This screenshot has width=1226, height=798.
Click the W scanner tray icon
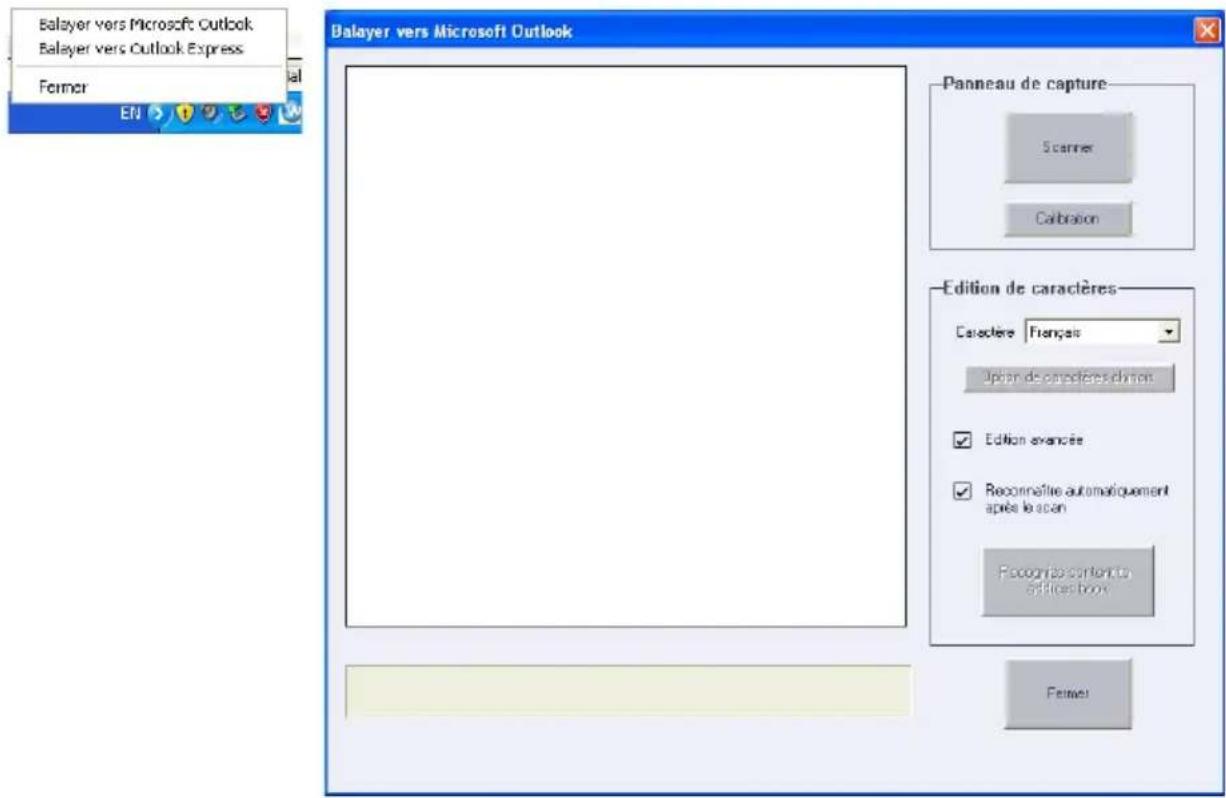(289, 115)
